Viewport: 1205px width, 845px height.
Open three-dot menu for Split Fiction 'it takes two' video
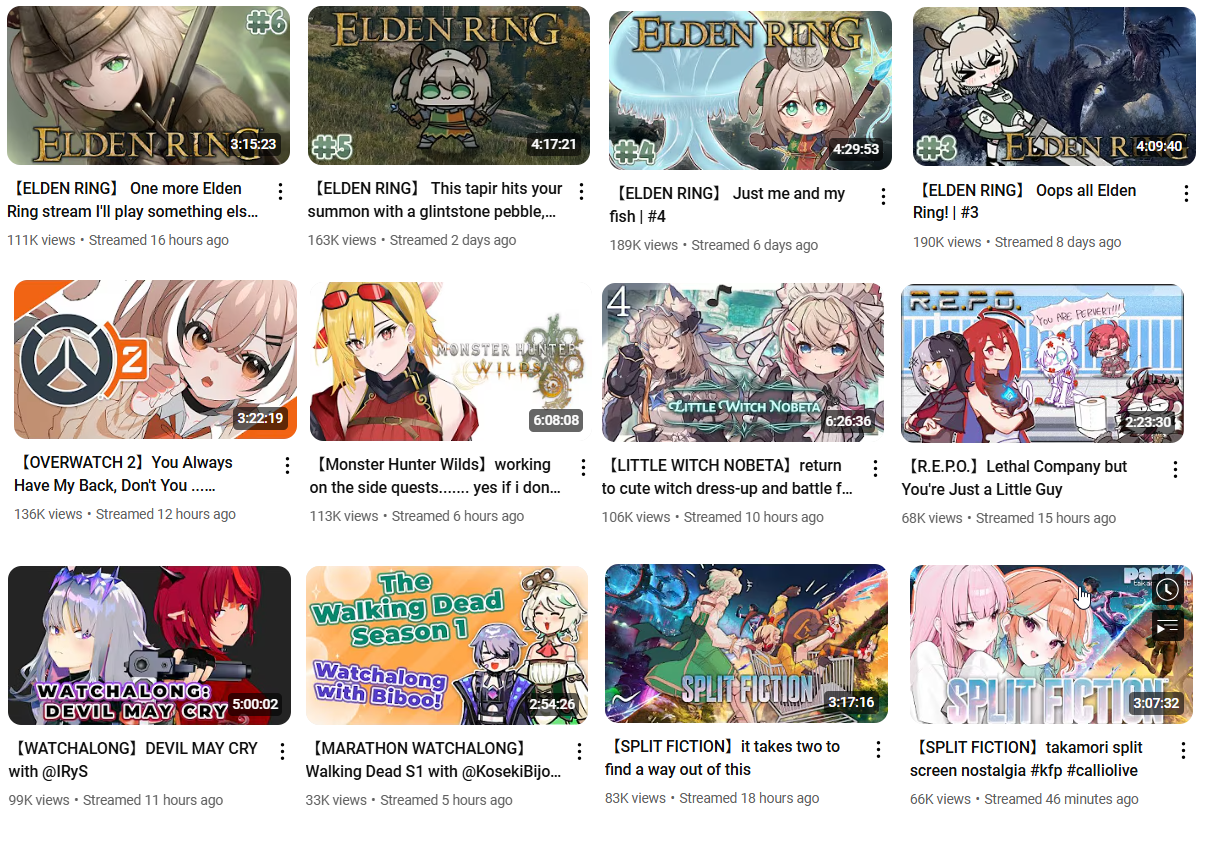(x=878, y=749)
